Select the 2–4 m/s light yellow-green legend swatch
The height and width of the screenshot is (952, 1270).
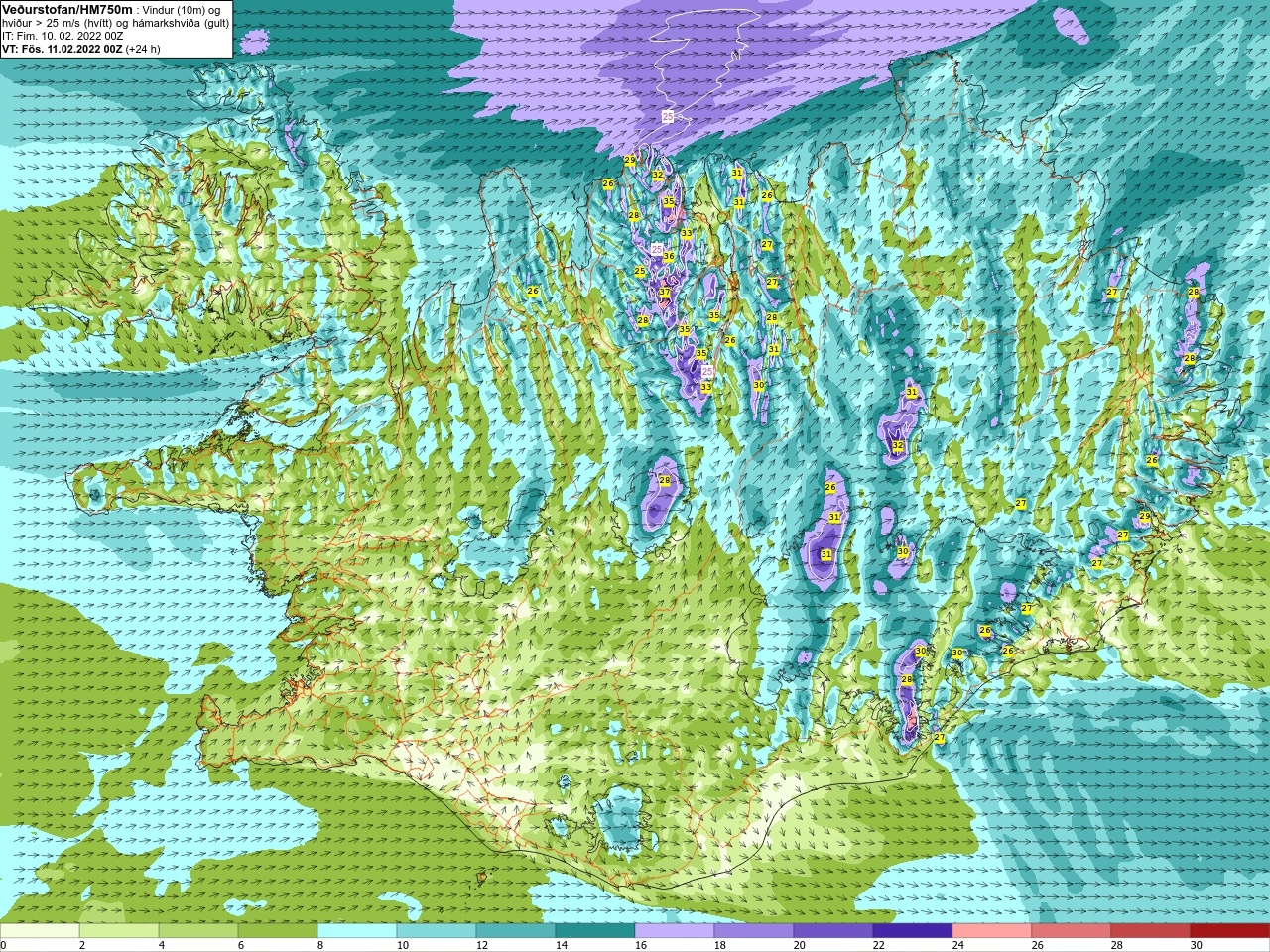pyautogui.click(x=119, y=931)
